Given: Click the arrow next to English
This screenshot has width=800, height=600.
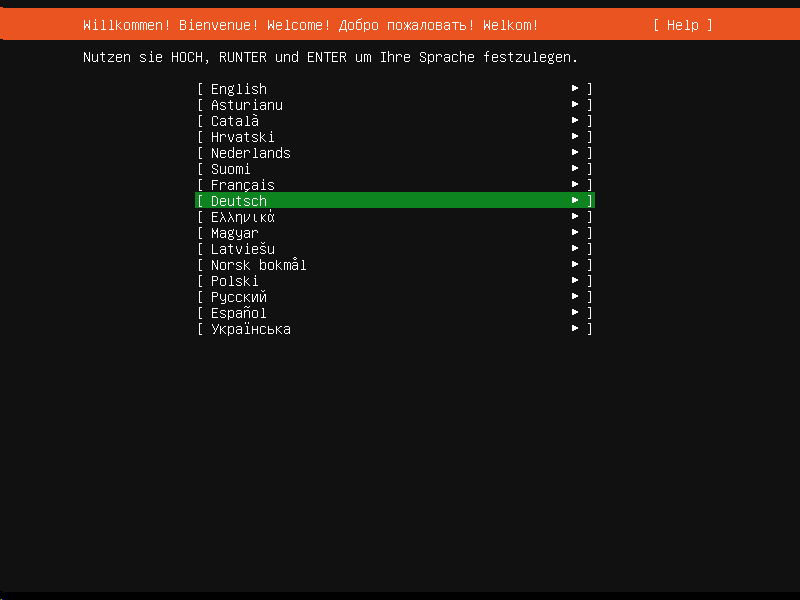Looking at the screenshot, I should coord(575,89).
